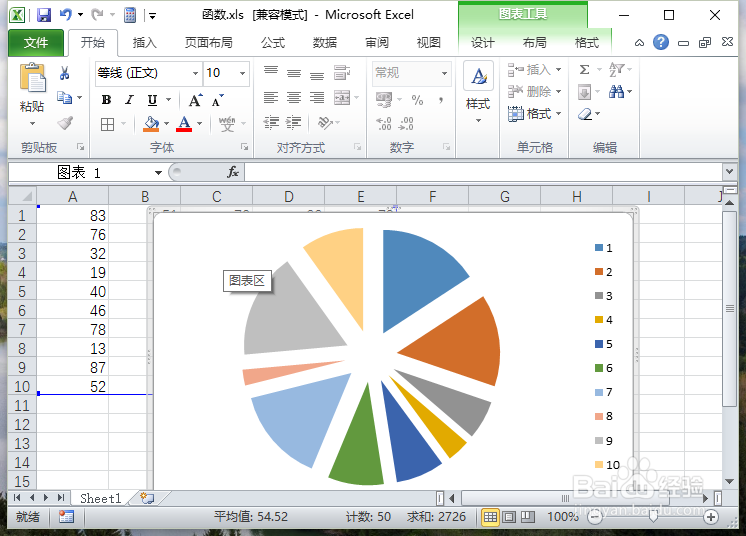The image size is (746, 536).
Task: Toggle align text right
Action: coord(317,98)
